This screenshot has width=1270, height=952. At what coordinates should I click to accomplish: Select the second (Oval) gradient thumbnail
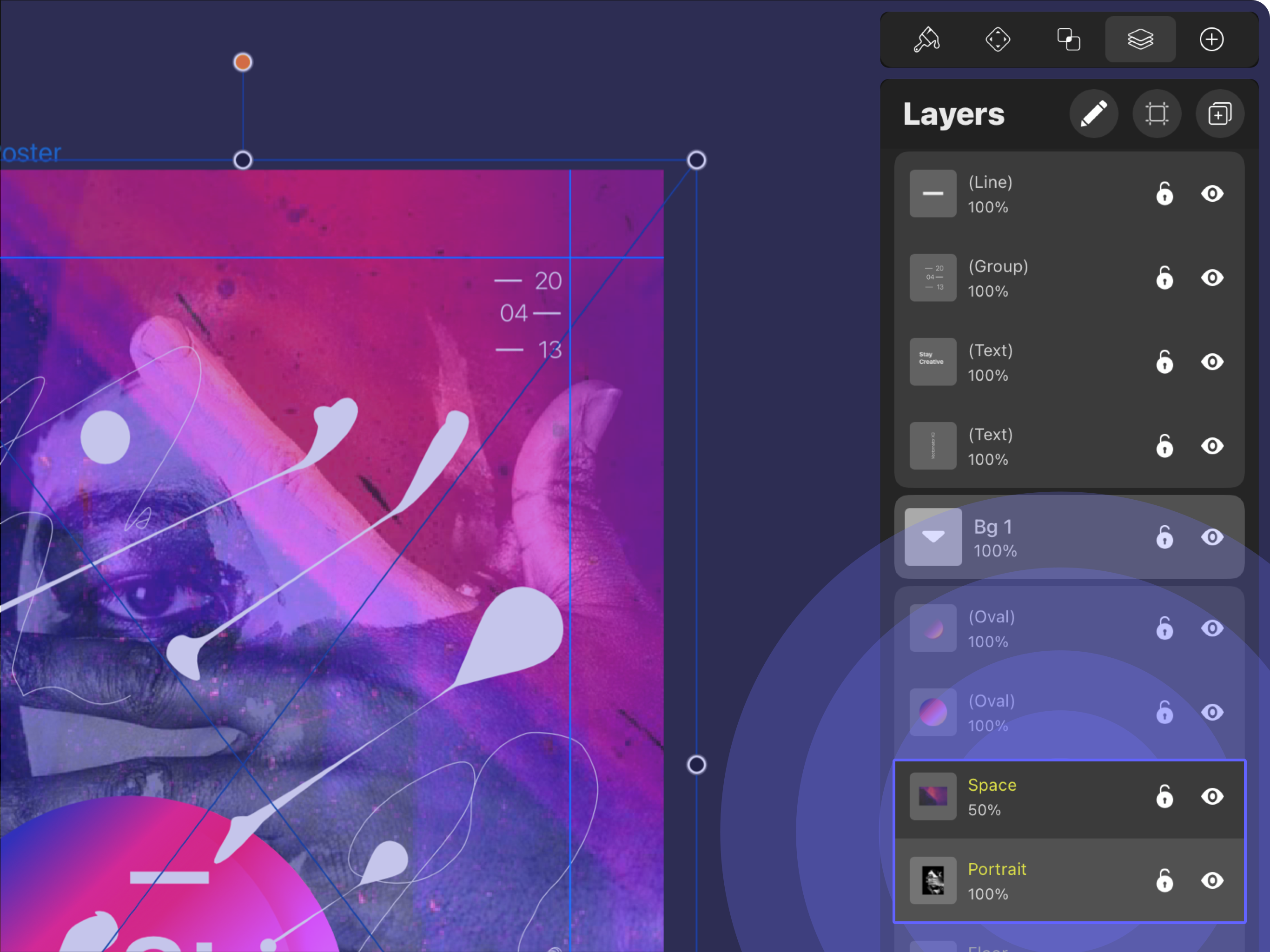(933, 713)
